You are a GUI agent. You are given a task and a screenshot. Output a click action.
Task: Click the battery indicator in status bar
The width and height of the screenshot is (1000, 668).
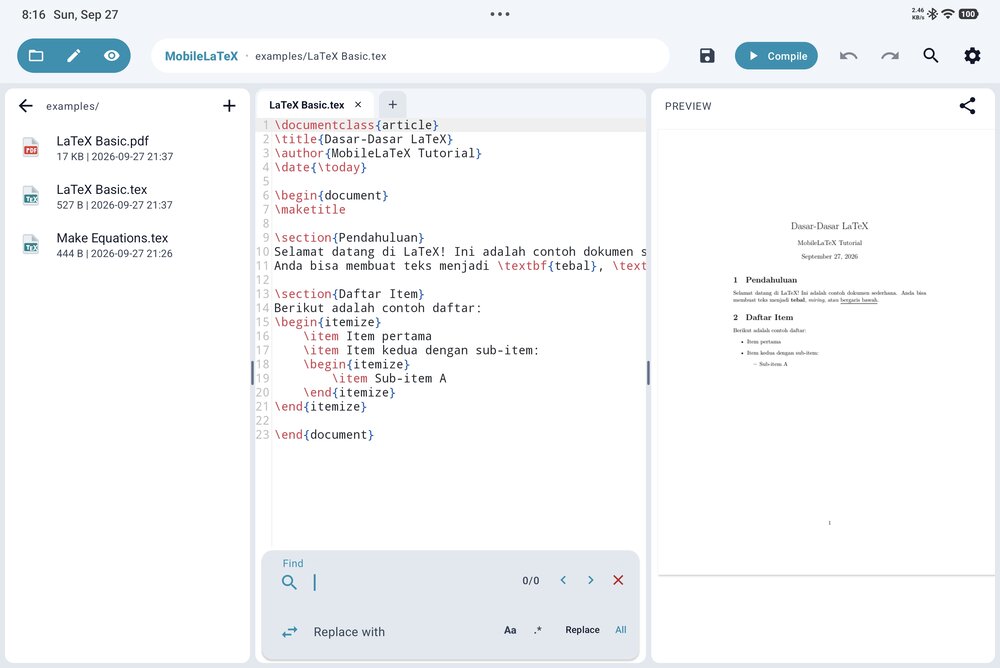[968, 14]
